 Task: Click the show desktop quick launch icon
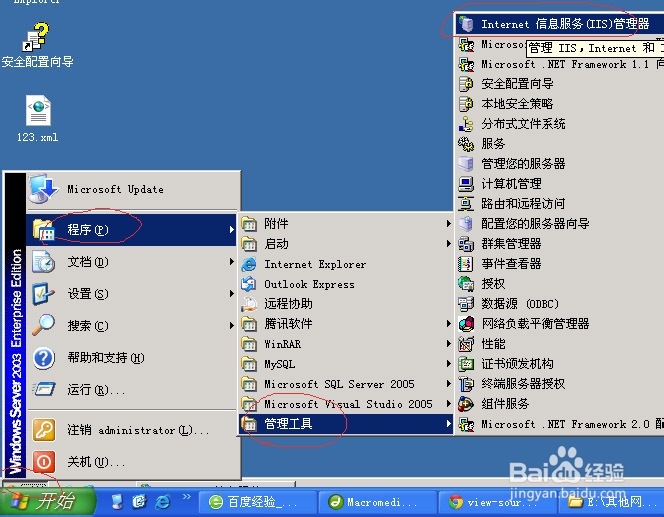click(x=116, y=502)
